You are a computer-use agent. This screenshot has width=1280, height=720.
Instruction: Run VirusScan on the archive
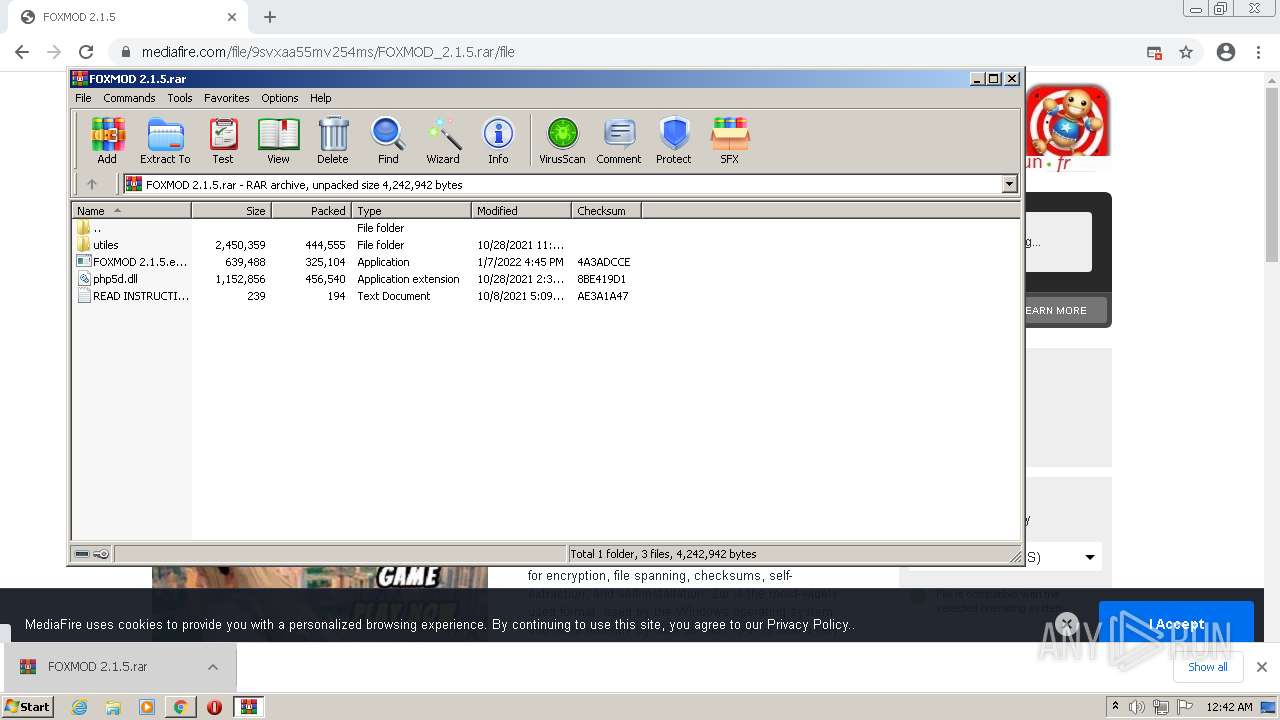[x=562, y=140]
